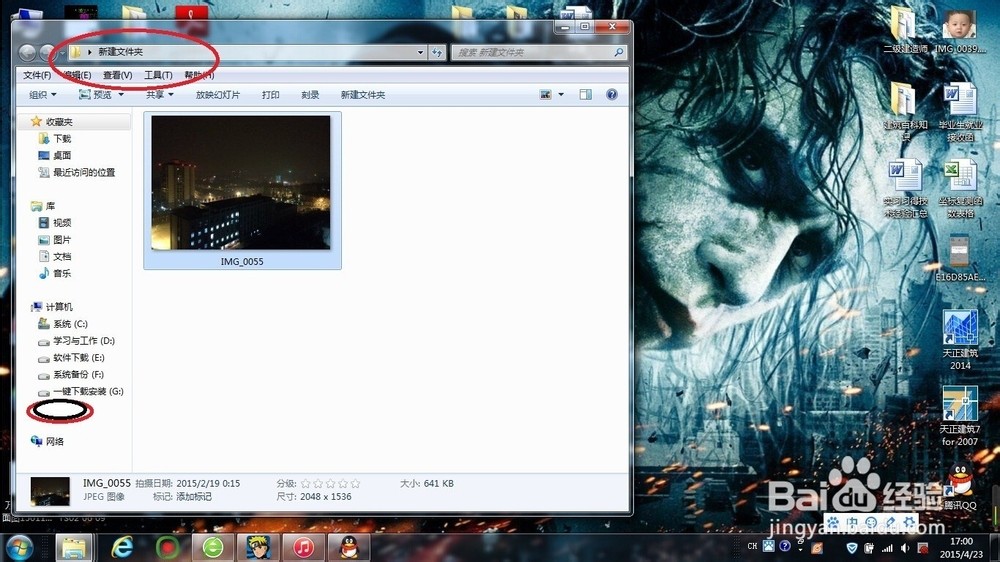The image size is (1000, 562).
Task: Open the 组织 dropdown menu
Action: 43,94
